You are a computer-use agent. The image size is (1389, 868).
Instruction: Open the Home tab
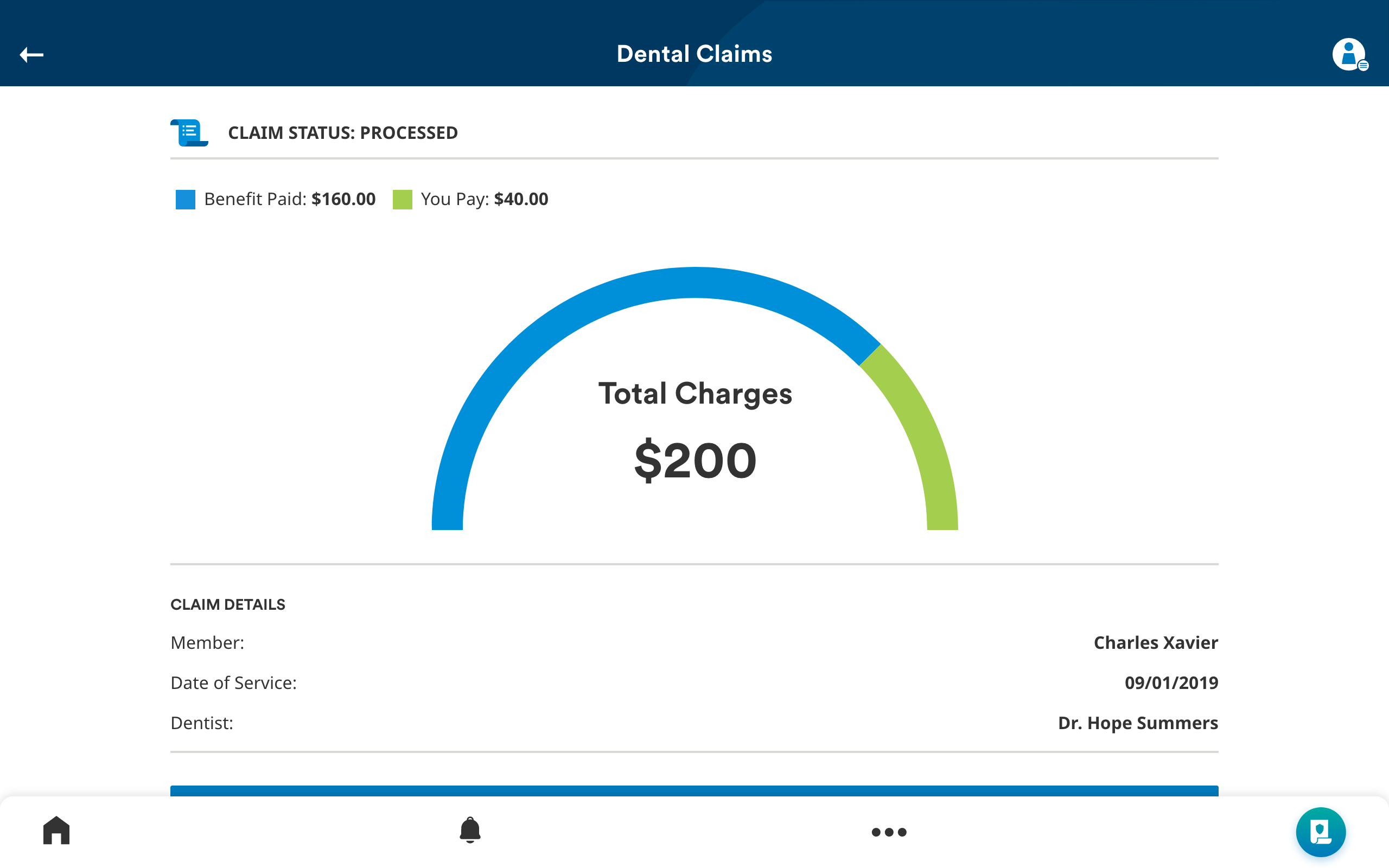[x=56, y=830]
